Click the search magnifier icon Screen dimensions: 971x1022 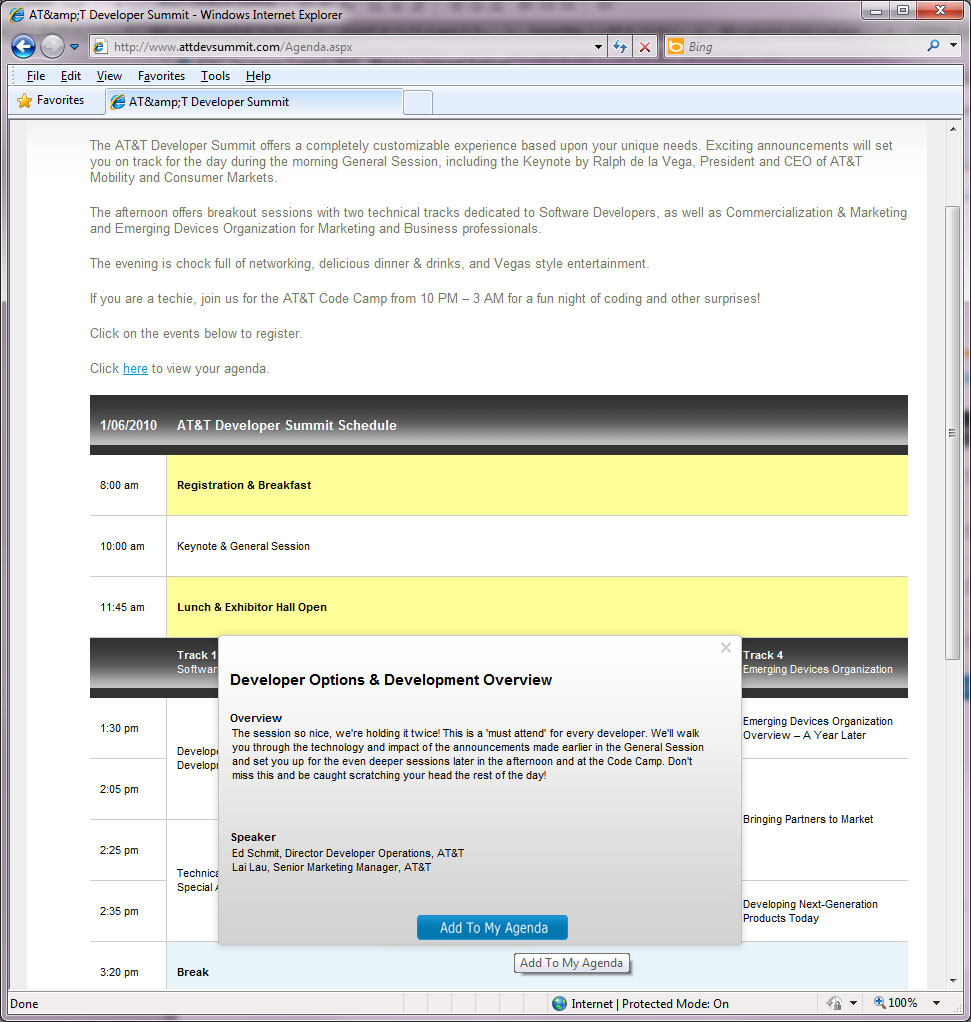pyautogui.click(x=933, y=46)
